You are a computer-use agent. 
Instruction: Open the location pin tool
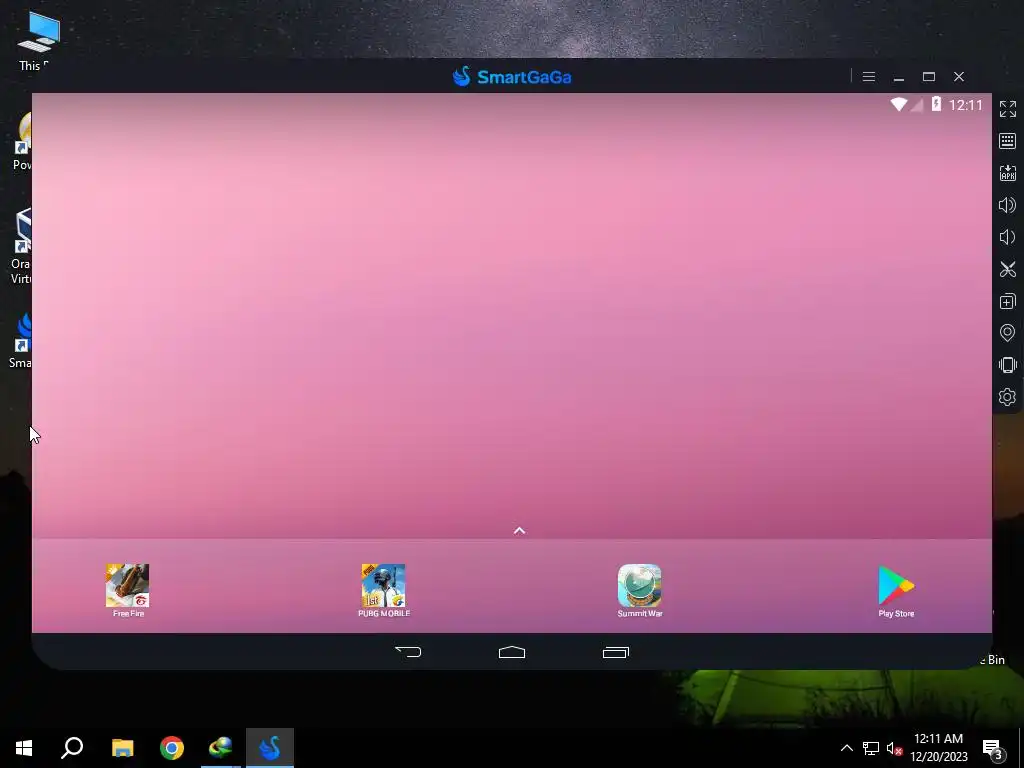click(1008, 333)
